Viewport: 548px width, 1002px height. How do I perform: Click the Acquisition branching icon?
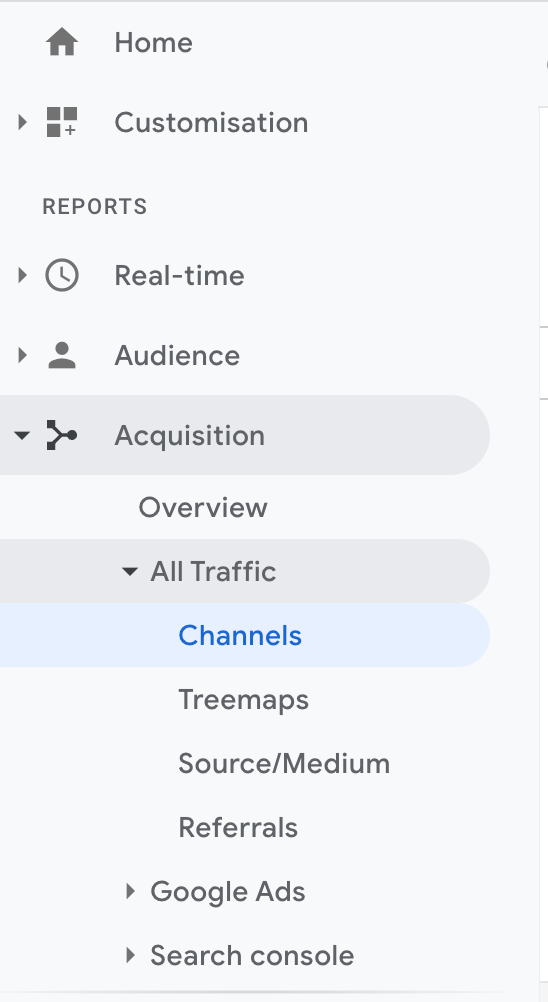pos(62,435)
